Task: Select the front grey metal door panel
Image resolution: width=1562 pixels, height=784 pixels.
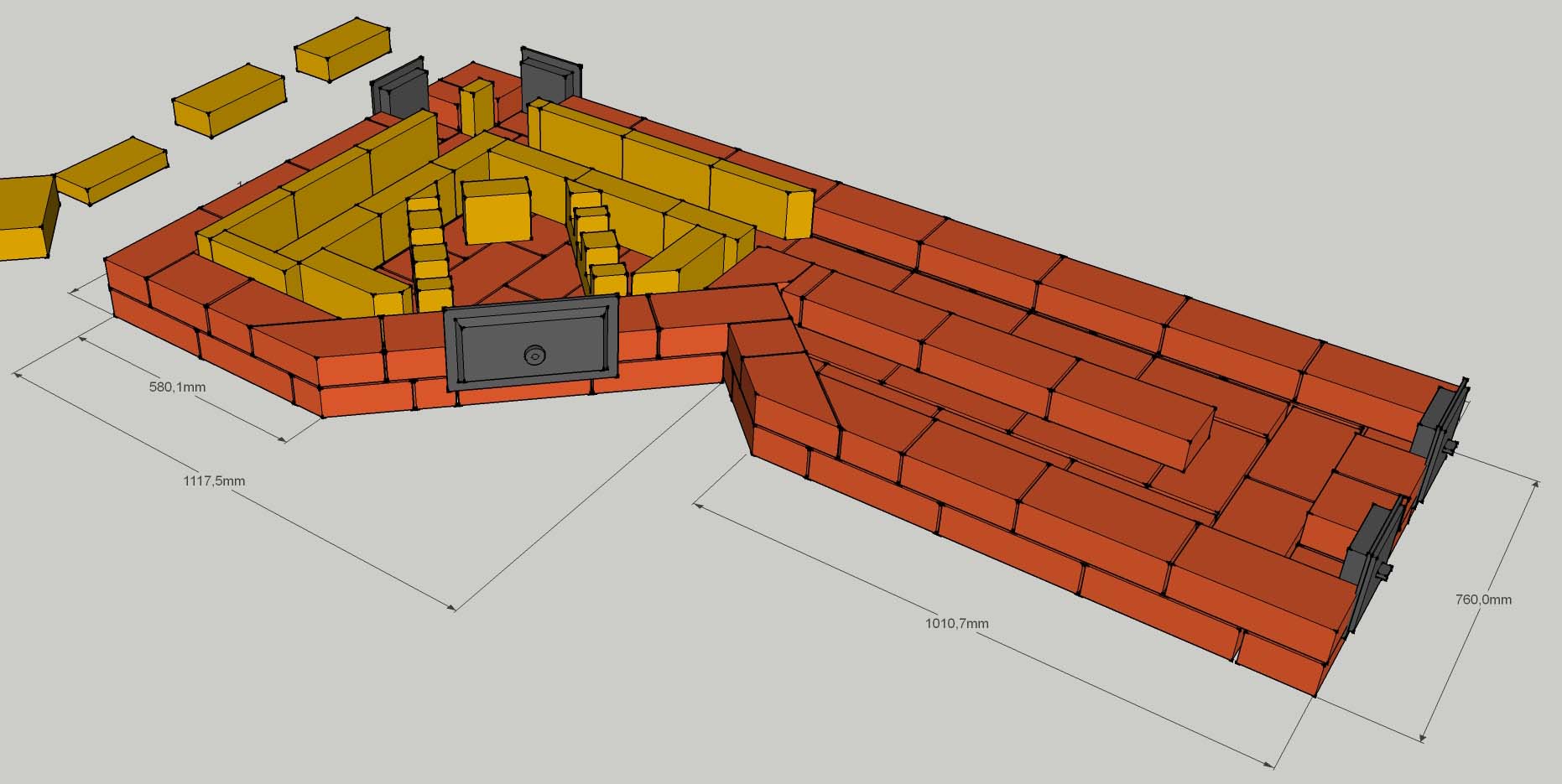Action: coord(530,345)
